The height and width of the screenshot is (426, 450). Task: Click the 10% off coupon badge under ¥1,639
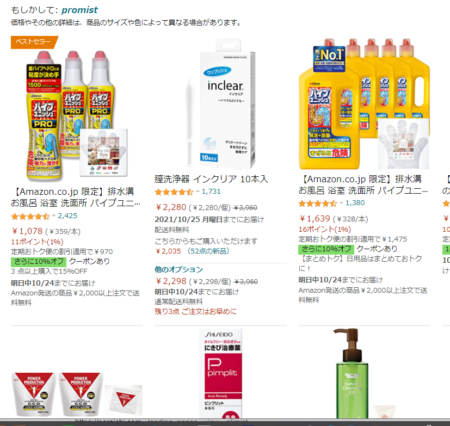(x=326, y=249)
